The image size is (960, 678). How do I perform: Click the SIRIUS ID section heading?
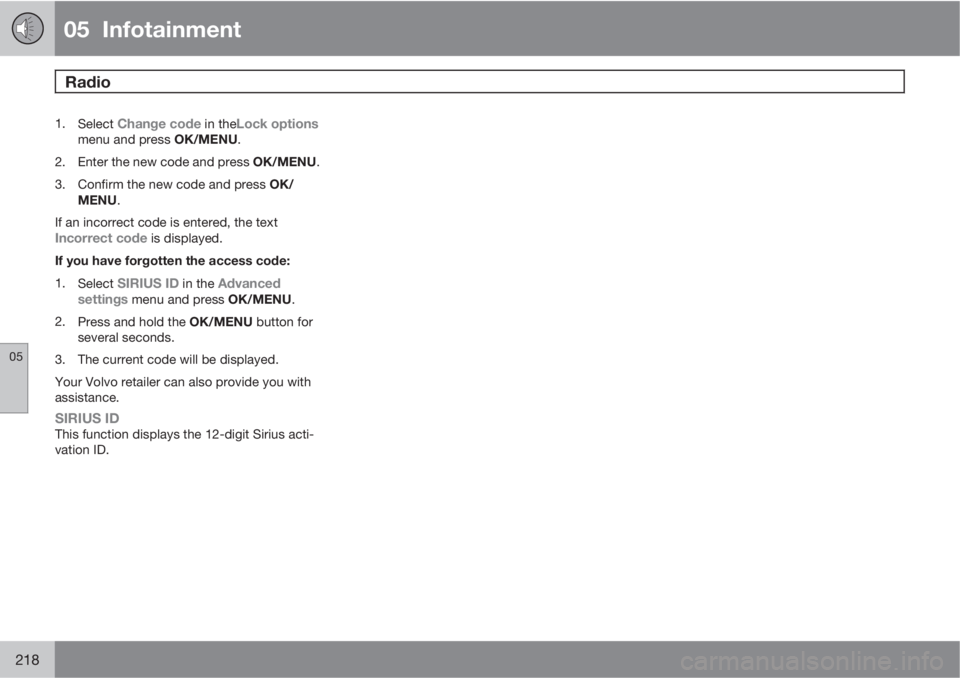(x=87, y=418)
